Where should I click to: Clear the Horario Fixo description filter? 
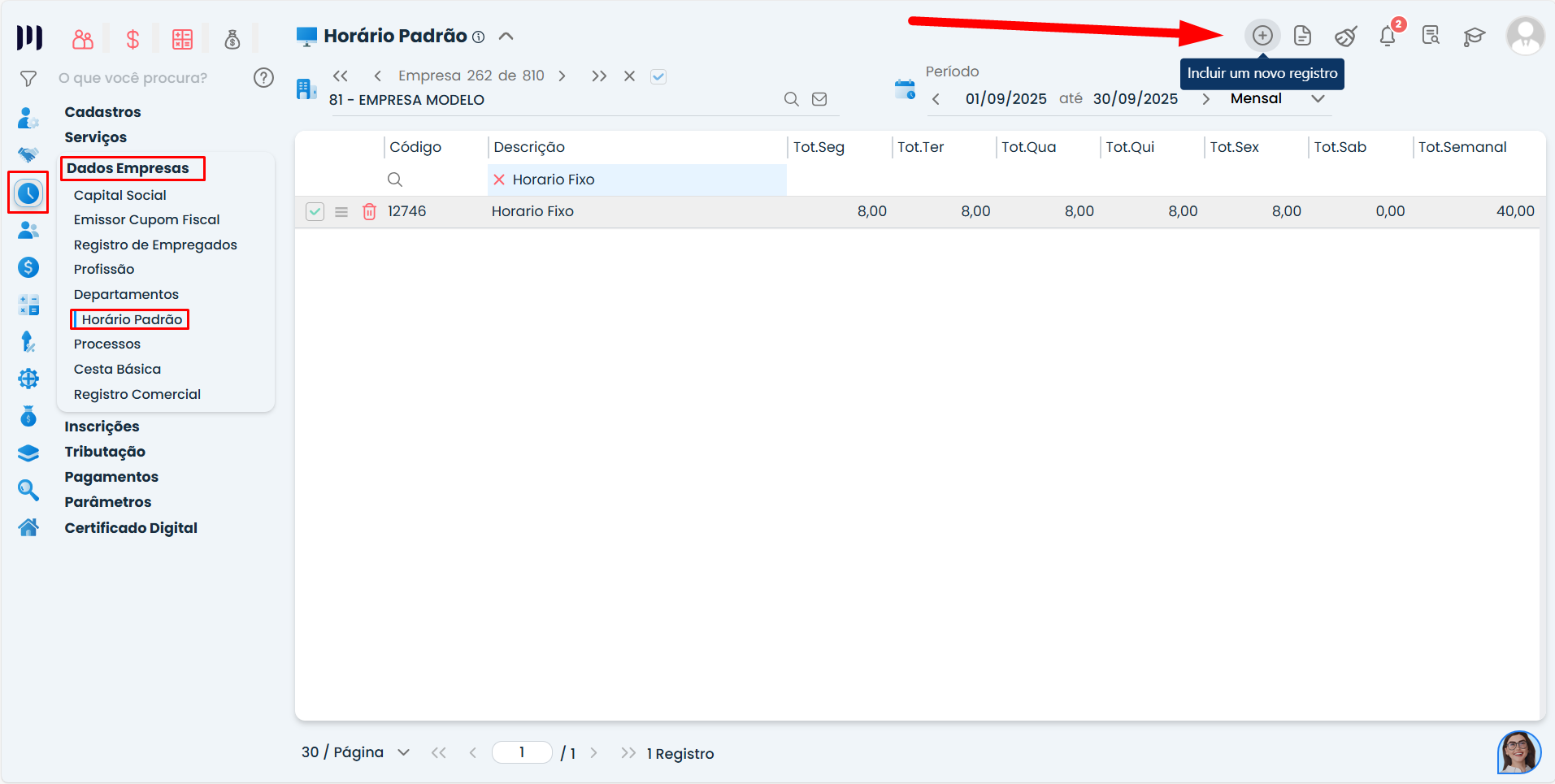tap(499, 180)
